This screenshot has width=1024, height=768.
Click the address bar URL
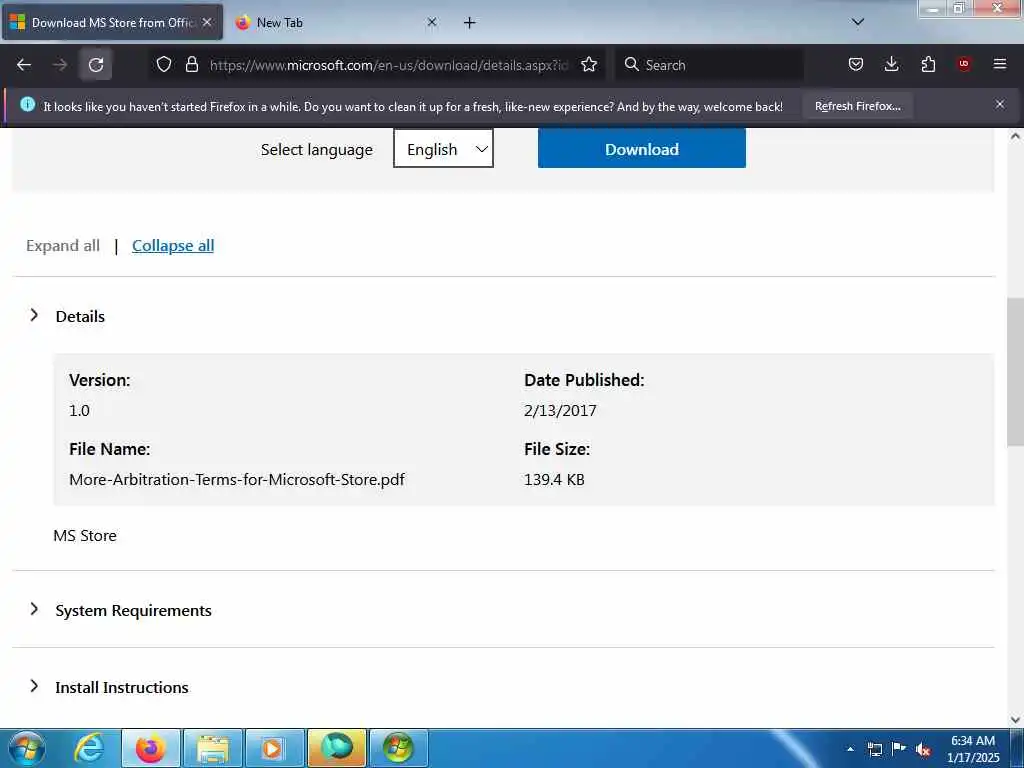389,65
